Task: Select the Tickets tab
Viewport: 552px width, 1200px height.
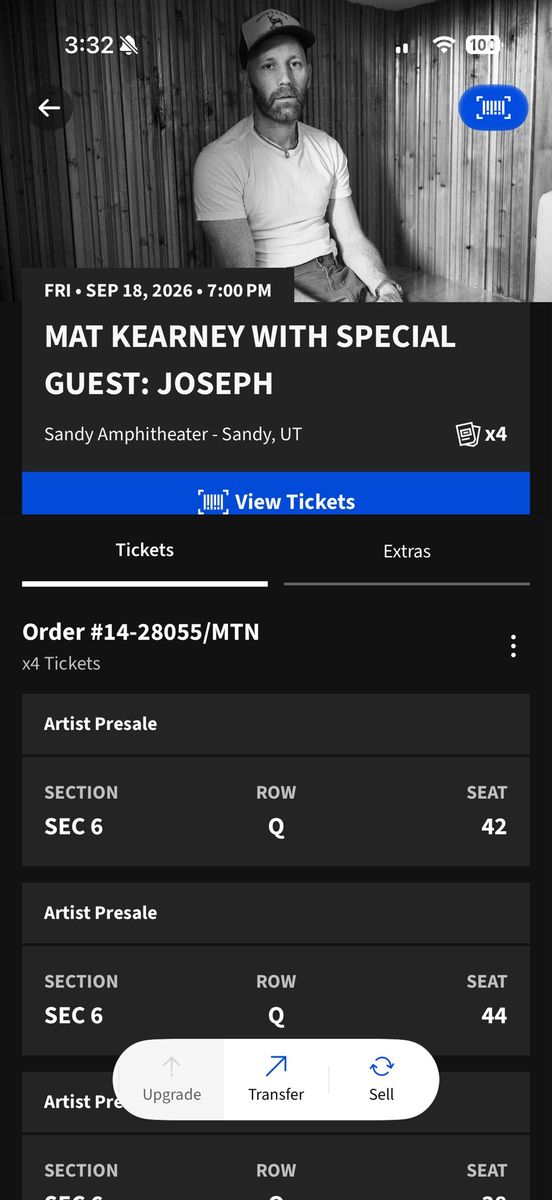Action: click(x=145, y=550)
